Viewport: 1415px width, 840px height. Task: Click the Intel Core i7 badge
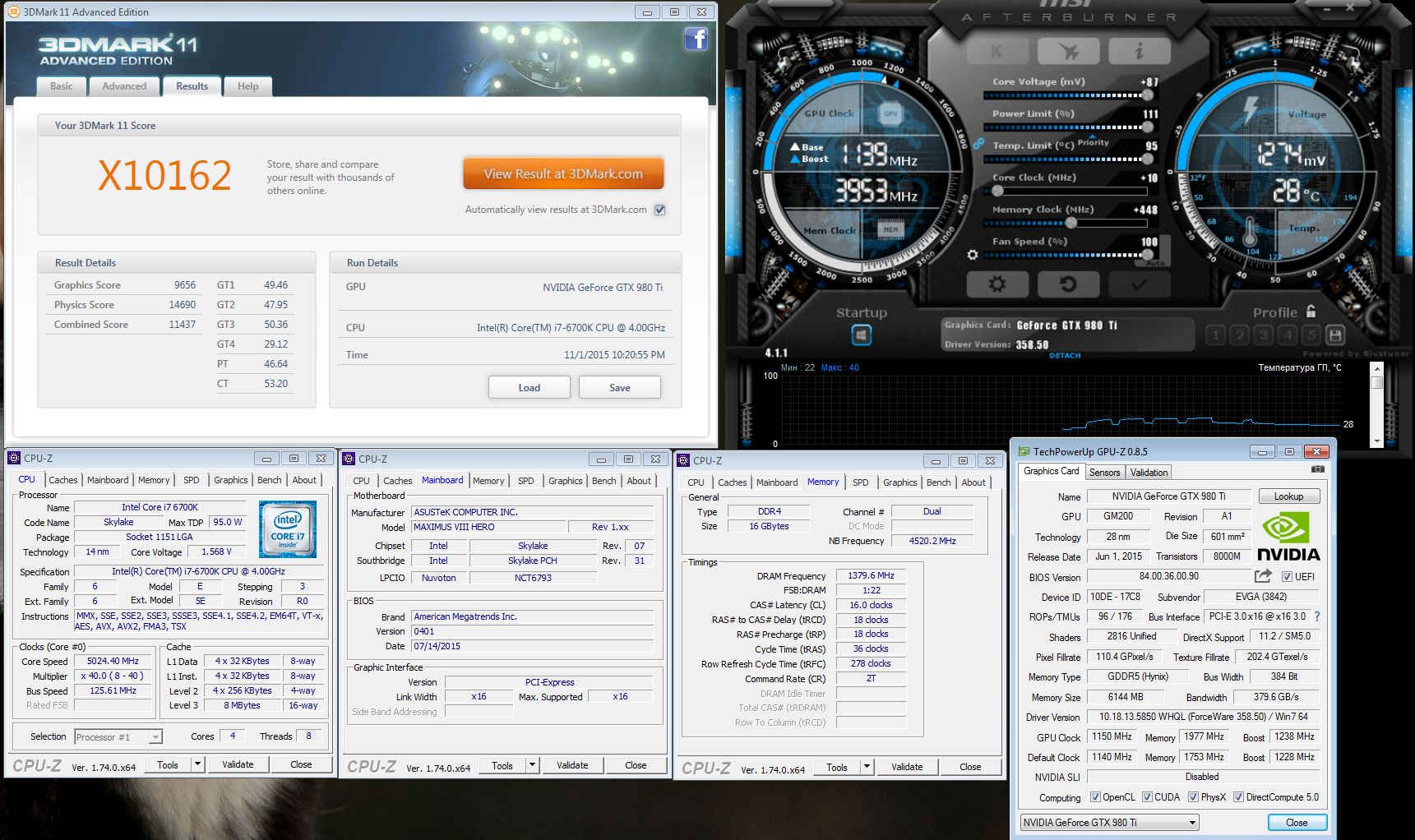[x=287, y=529]
